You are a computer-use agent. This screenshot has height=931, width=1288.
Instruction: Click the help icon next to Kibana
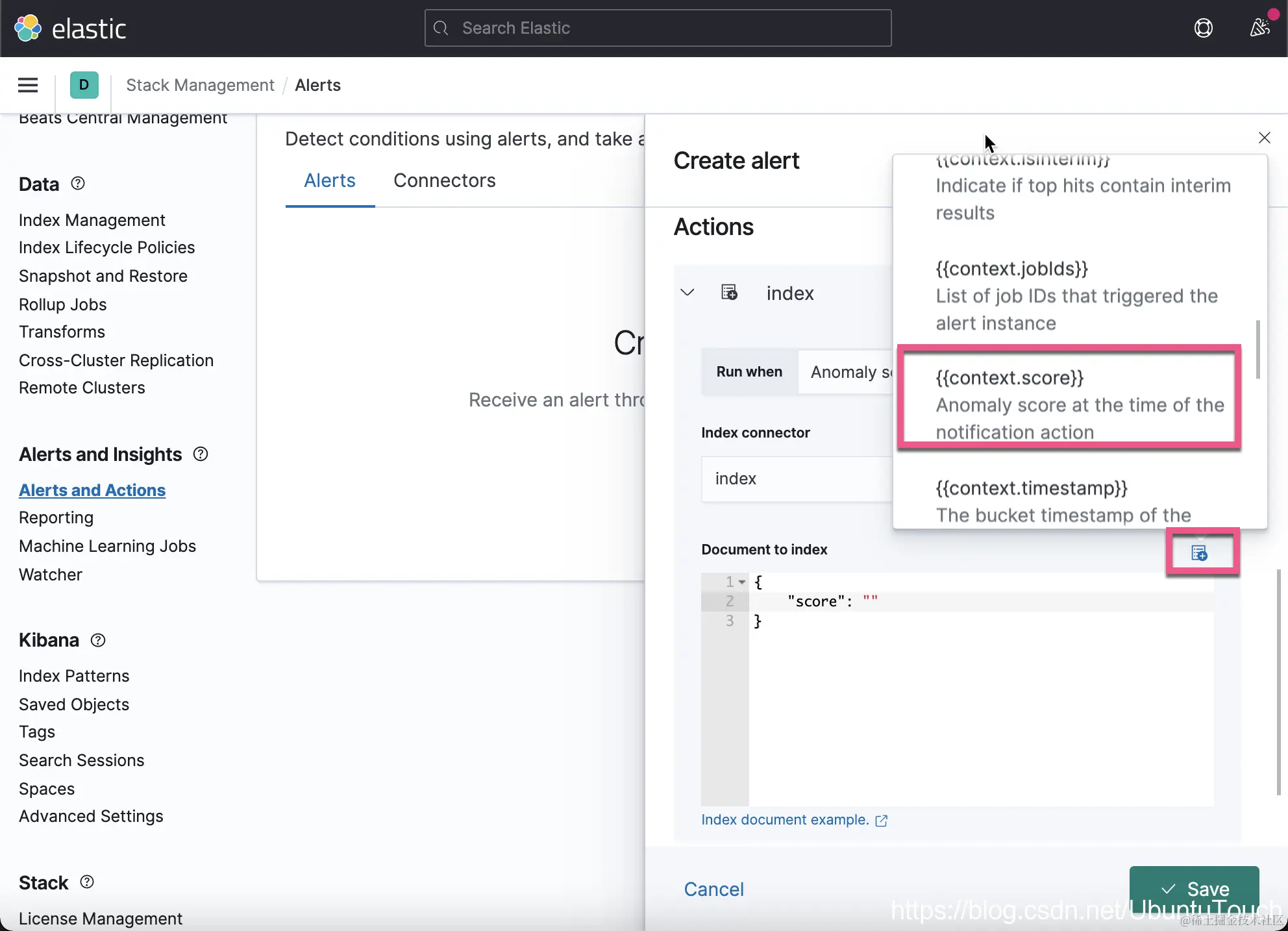tap(98, 640)
